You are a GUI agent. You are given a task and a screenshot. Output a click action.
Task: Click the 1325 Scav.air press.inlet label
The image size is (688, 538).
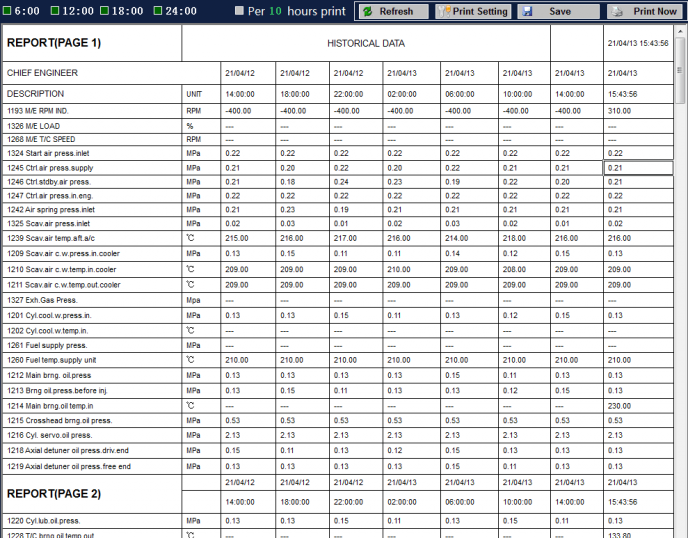48,224
